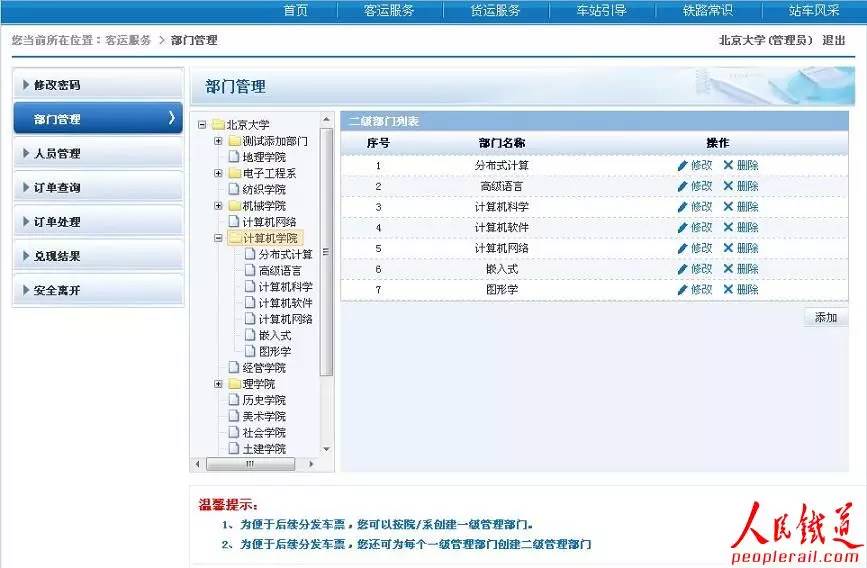
Task: Click delete X icon for 图形学 row
Action: click(728, 289)
